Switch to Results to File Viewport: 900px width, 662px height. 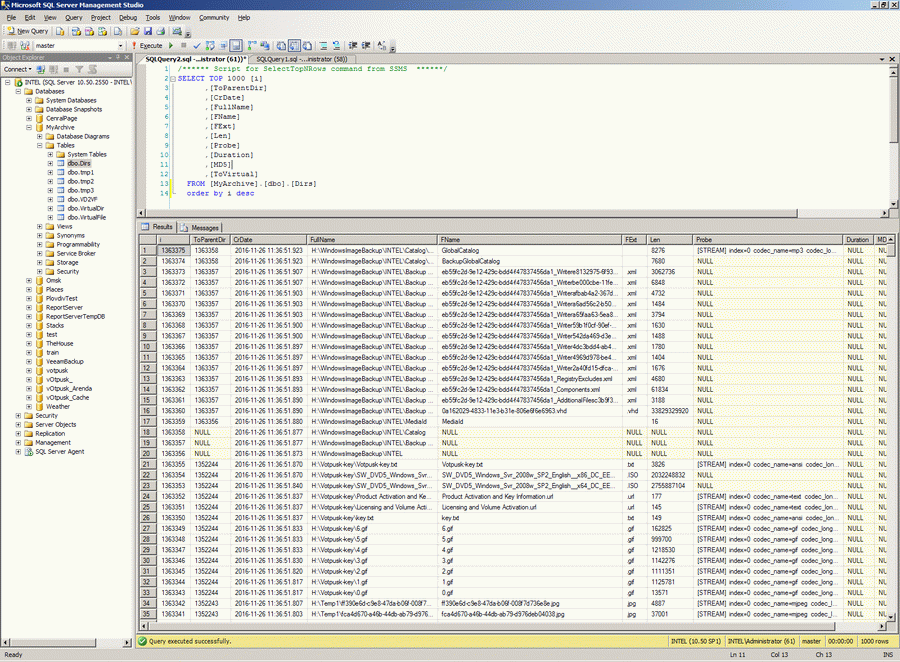click(x=307, y=45)
